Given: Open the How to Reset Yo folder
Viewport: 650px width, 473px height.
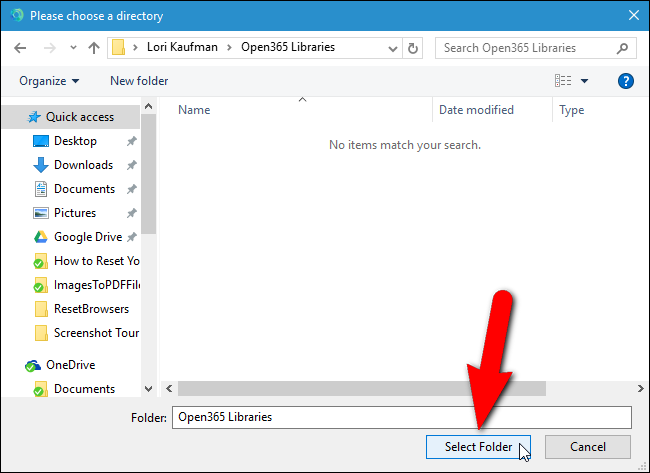Looking at the screenshot, I should pos(97,261).
